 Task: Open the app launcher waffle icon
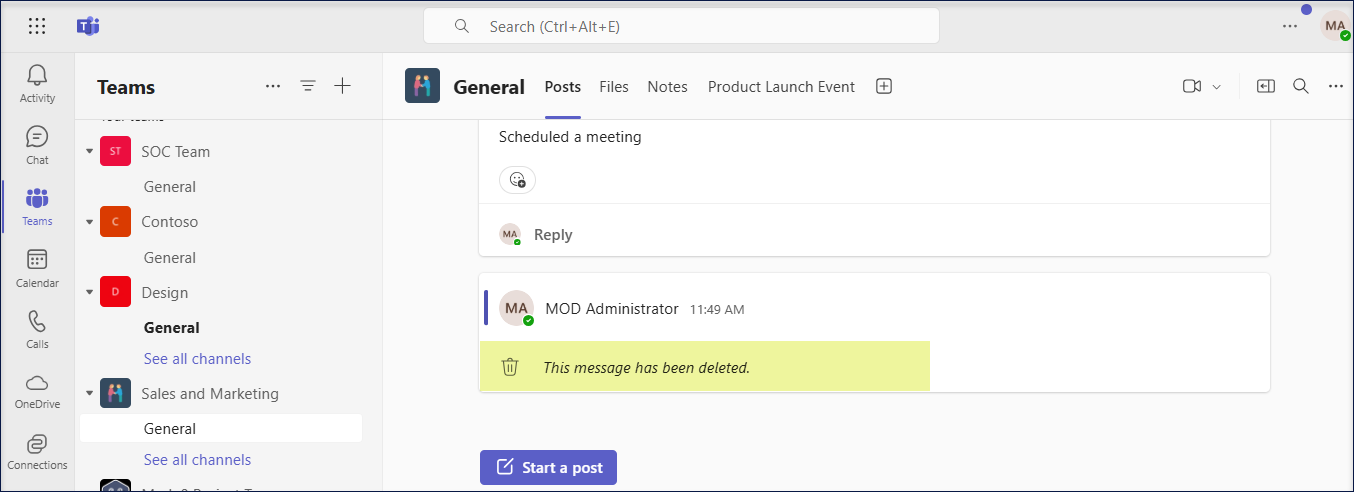pyautogui.click(x=37, y=27)
